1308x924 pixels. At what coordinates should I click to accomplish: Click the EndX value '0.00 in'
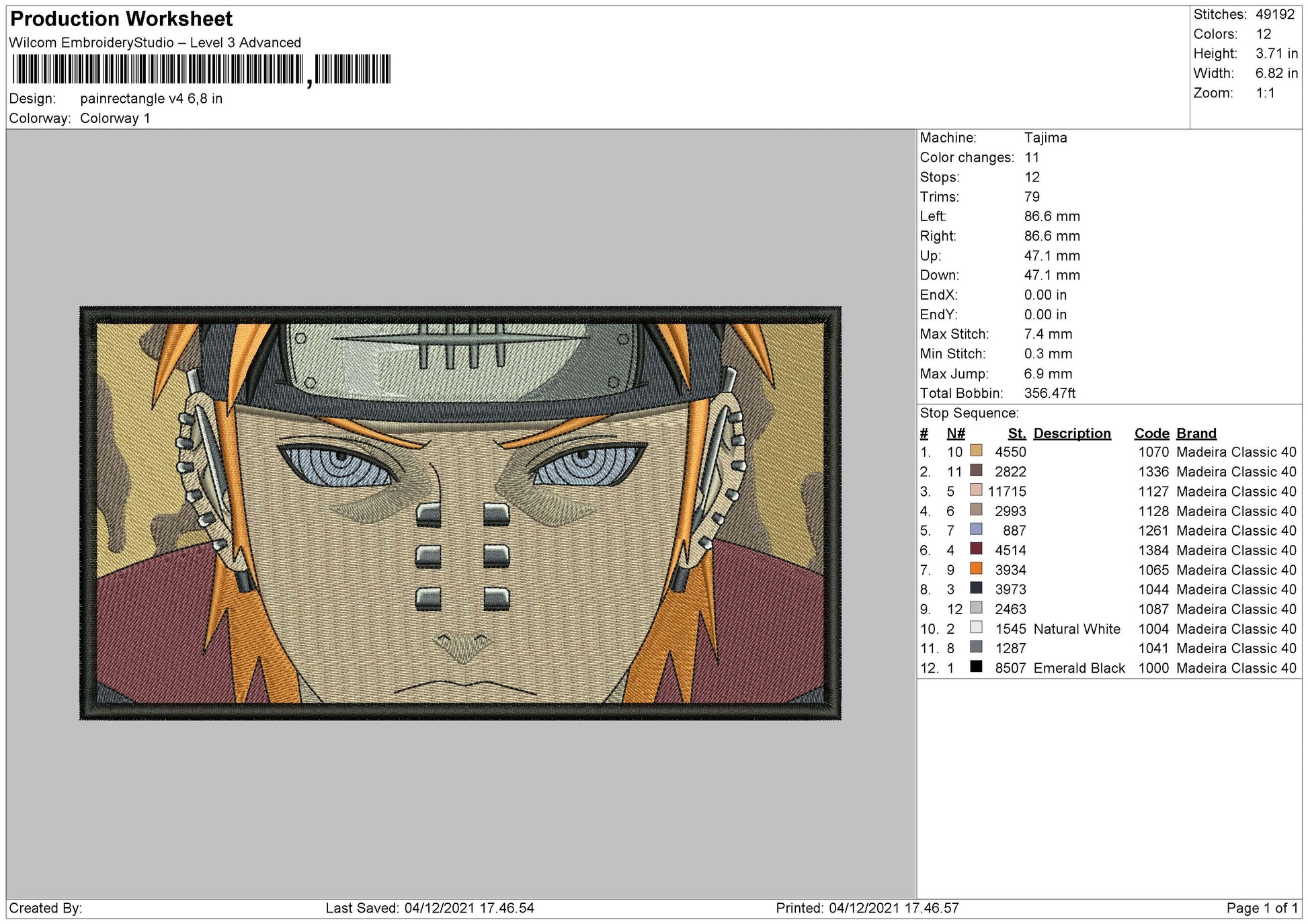(x=1045, y=295)
